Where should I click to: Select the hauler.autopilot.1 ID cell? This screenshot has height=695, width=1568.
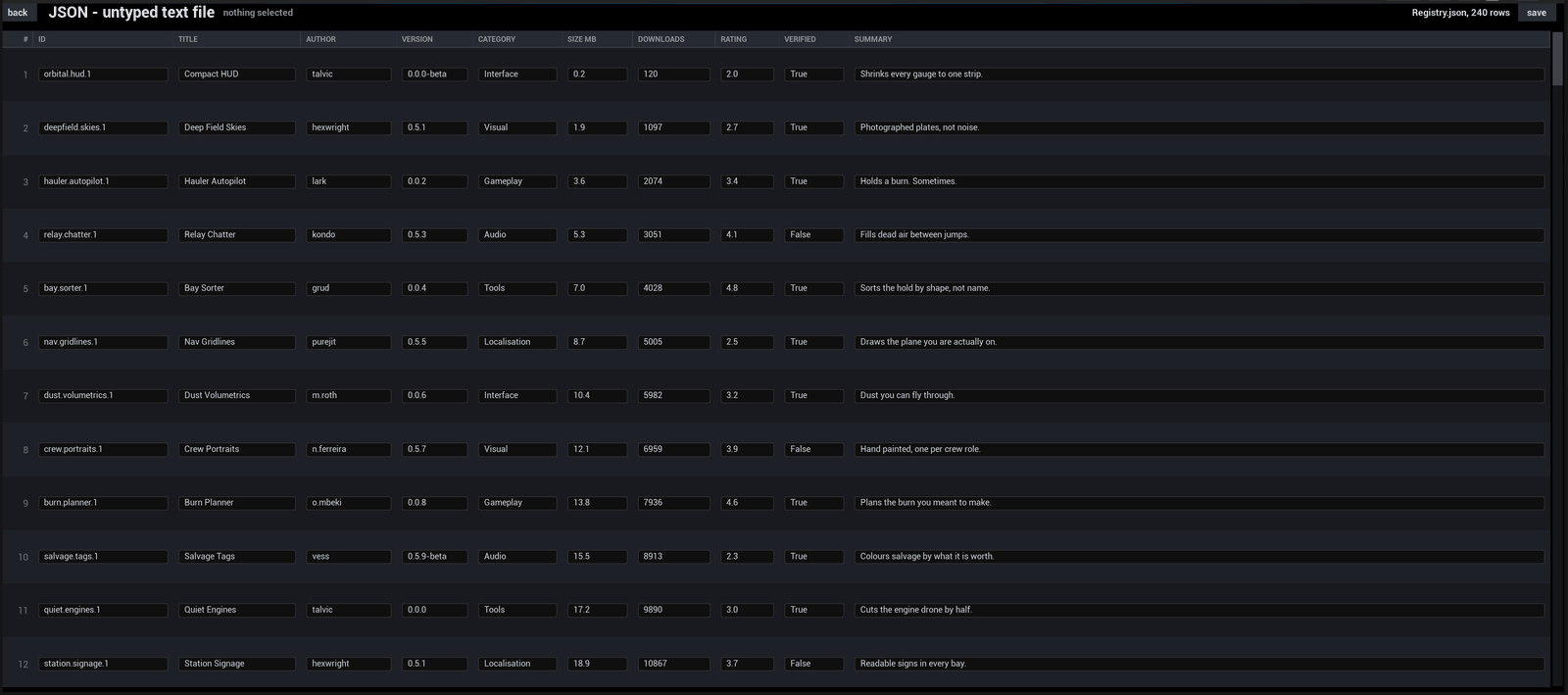pyautogui.click(x=103, y=181)
